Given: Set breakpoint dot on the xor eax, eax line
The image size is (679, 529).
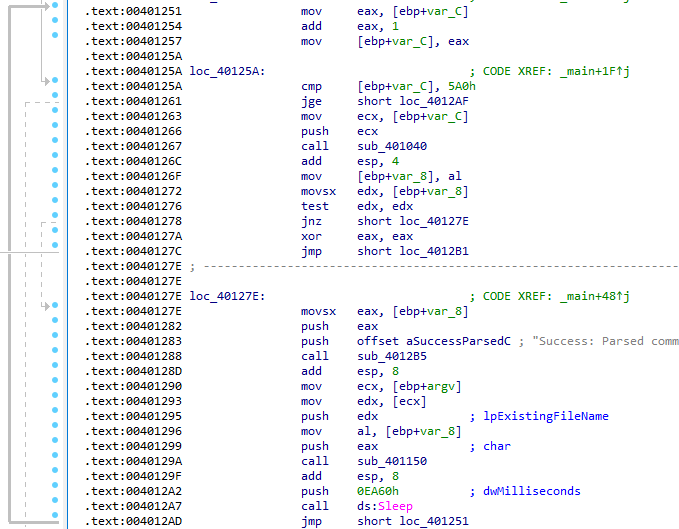Looking at the screenshot, I should click(x=55, y=236).
